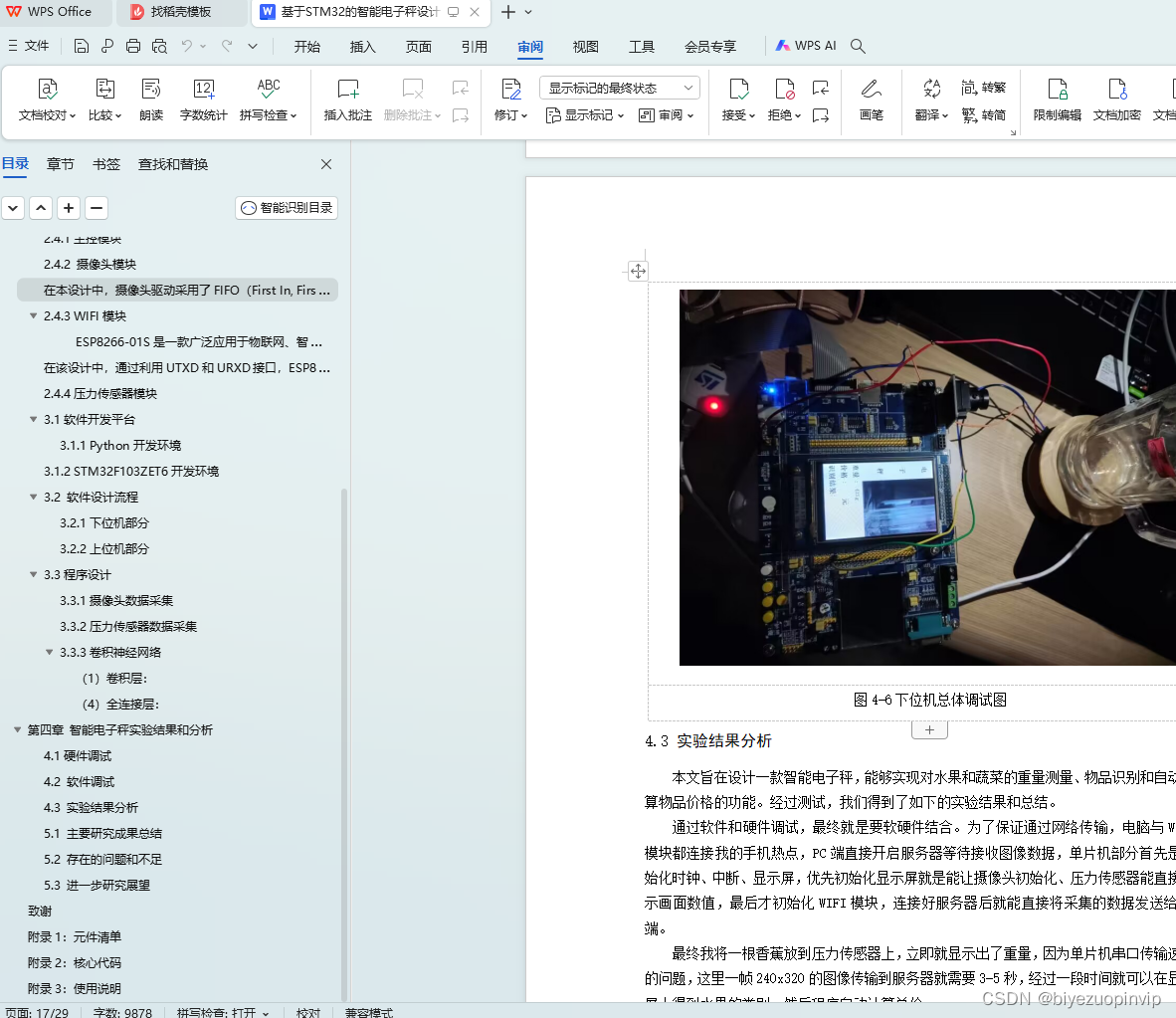Start the 朗读 read-aloud tool
This screenshot has width=1176, height=1018.
click(151, 100)
